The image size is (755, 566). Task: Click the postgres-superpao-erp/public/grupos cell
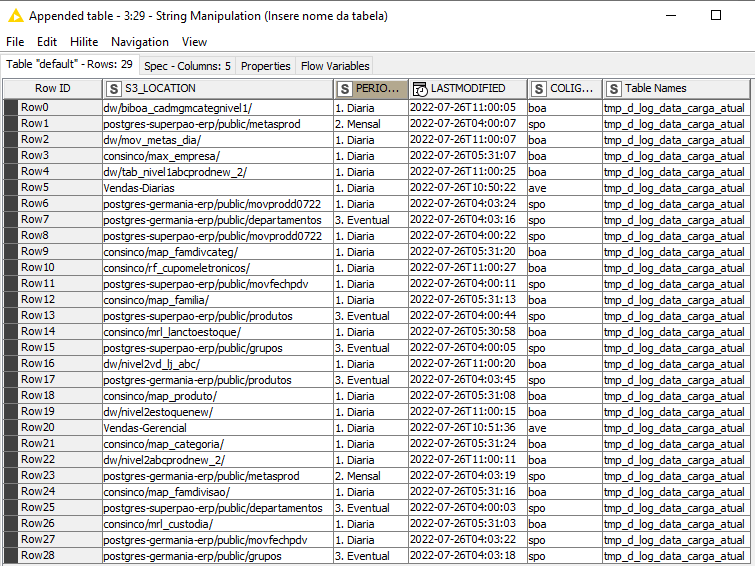click(218, 348)
